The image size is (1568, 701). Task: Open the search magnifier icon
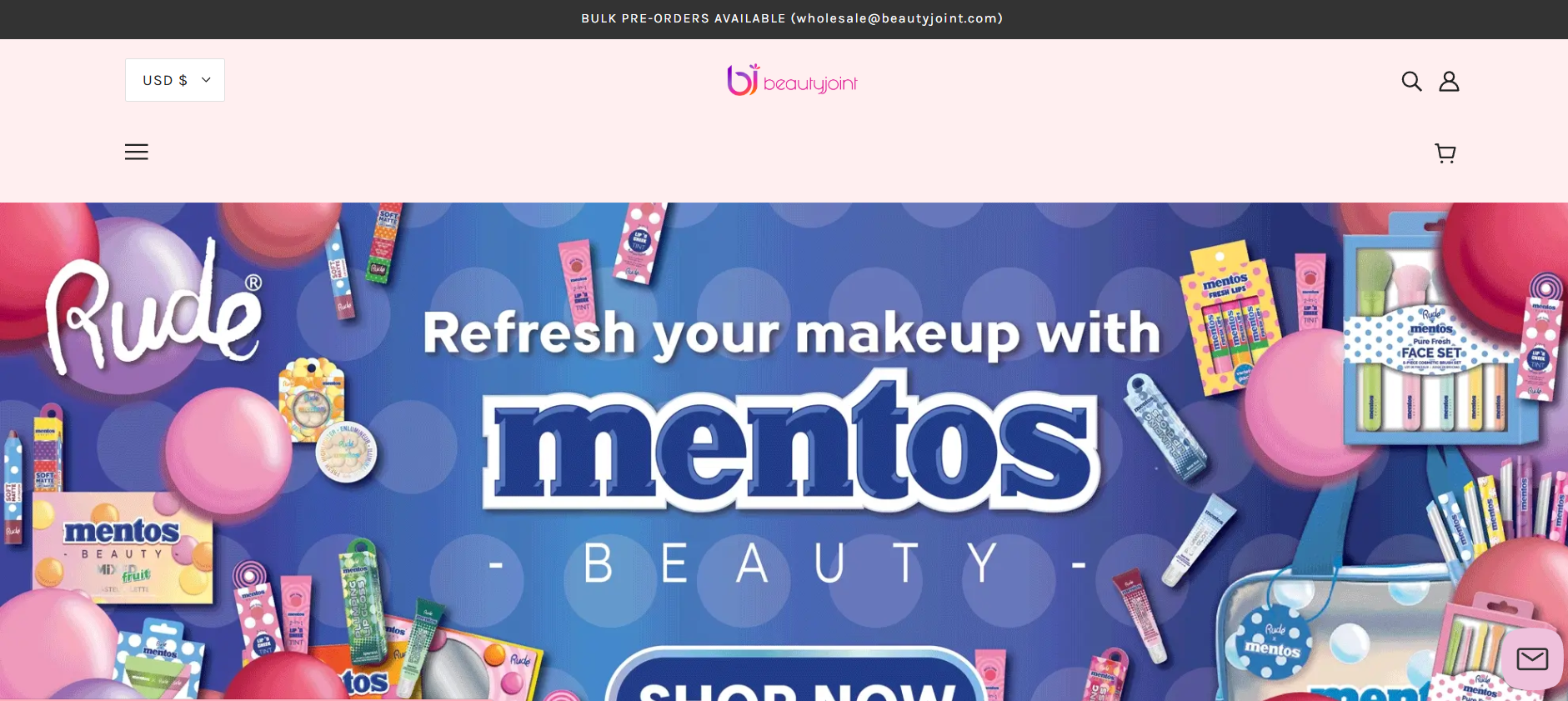pyautogui.click(x=1411, y=81)
